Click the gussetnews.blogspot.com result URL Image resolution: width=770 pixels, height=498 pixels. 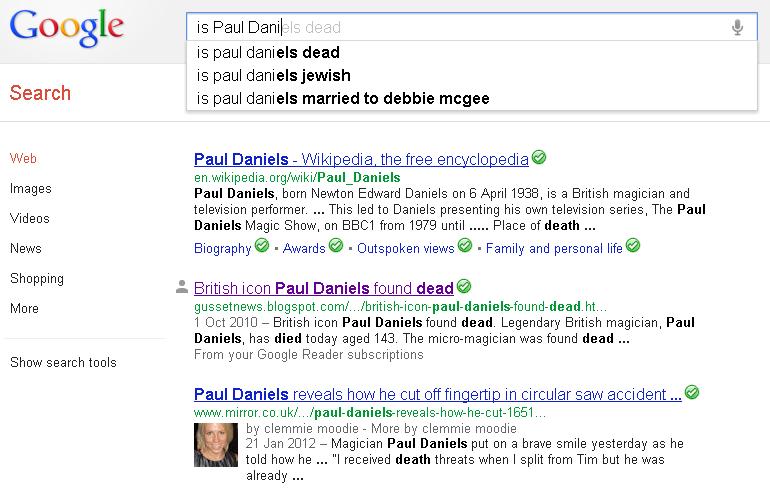pyautogui.click(x=400, y=307)
